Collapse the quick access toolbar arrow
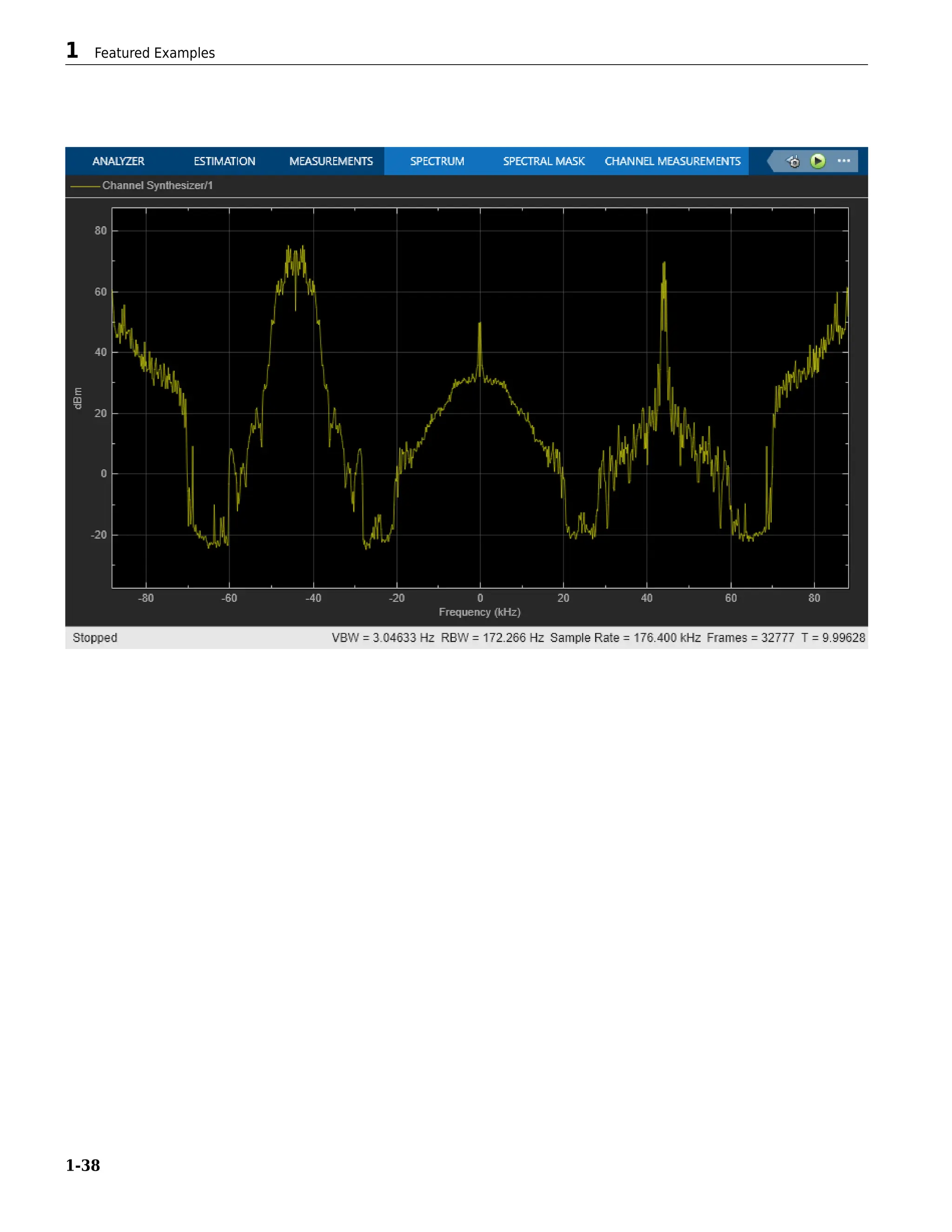 pyautogui.click(x=771, y=161)
